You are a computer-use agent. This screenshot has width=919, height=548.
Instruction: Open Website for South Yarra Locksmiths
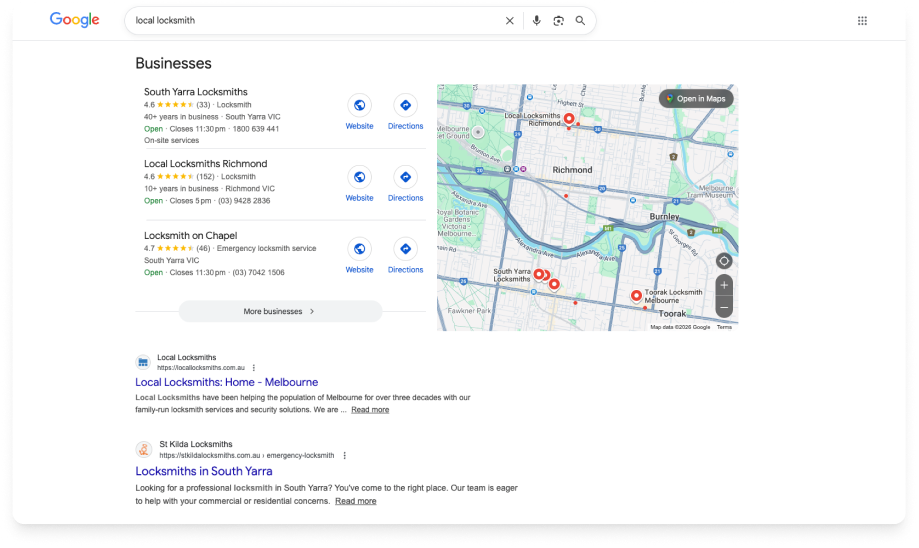359,113
